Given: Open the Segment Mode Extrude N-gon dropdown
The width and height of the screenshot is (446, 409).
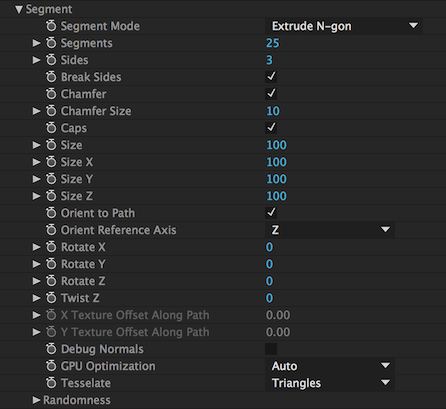Looking at the screenshot, I should pyautogui.click(x=344, y=26).
